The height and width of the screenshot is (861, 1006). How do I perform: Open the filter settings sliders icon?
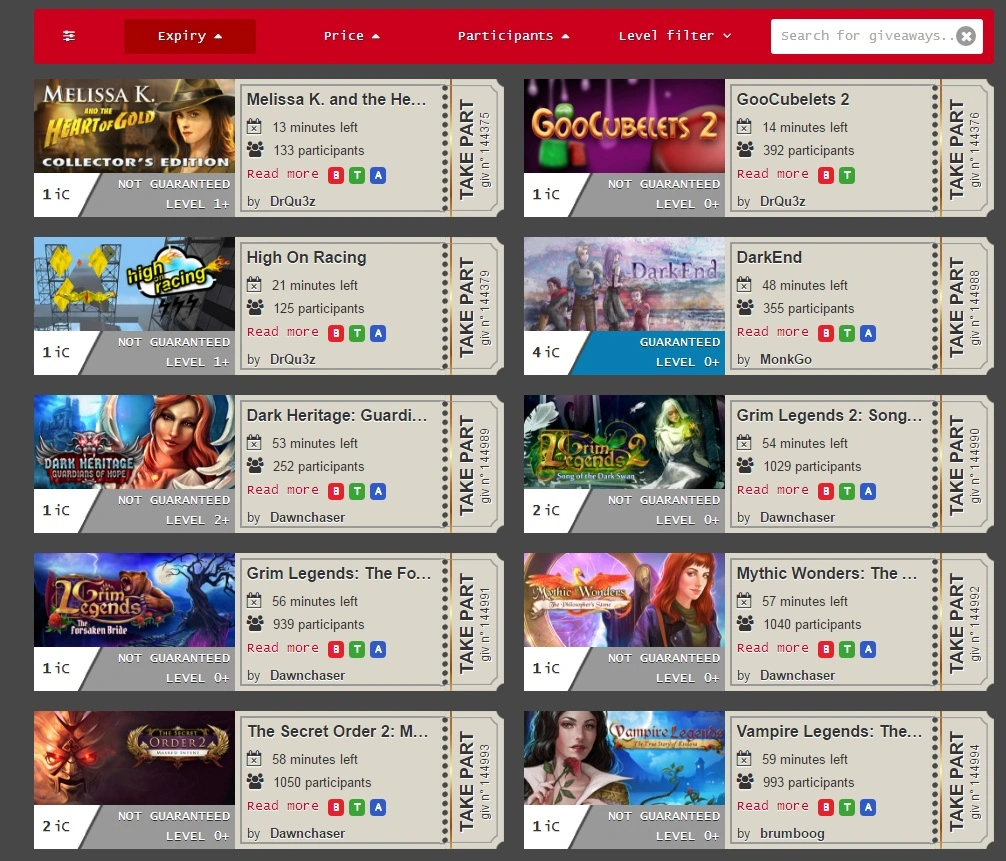click(69, 36)
